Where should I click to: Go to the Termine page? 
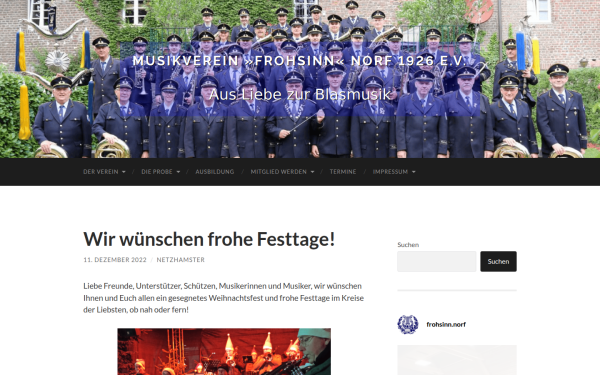point(343,172)
